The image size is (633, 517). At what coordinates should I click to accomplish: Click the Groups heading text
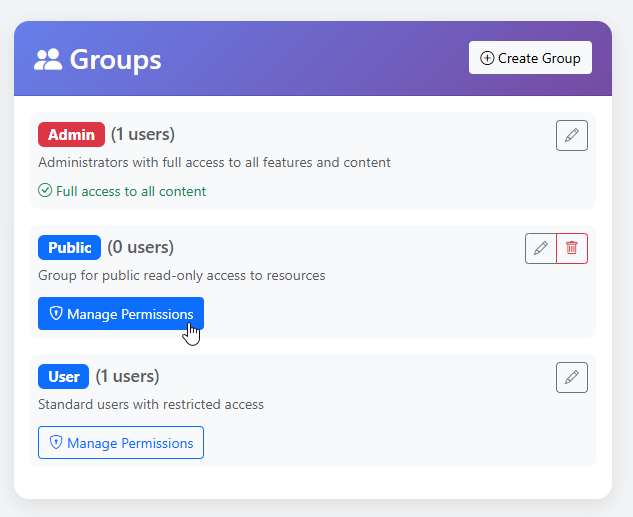tap(115, 60)
